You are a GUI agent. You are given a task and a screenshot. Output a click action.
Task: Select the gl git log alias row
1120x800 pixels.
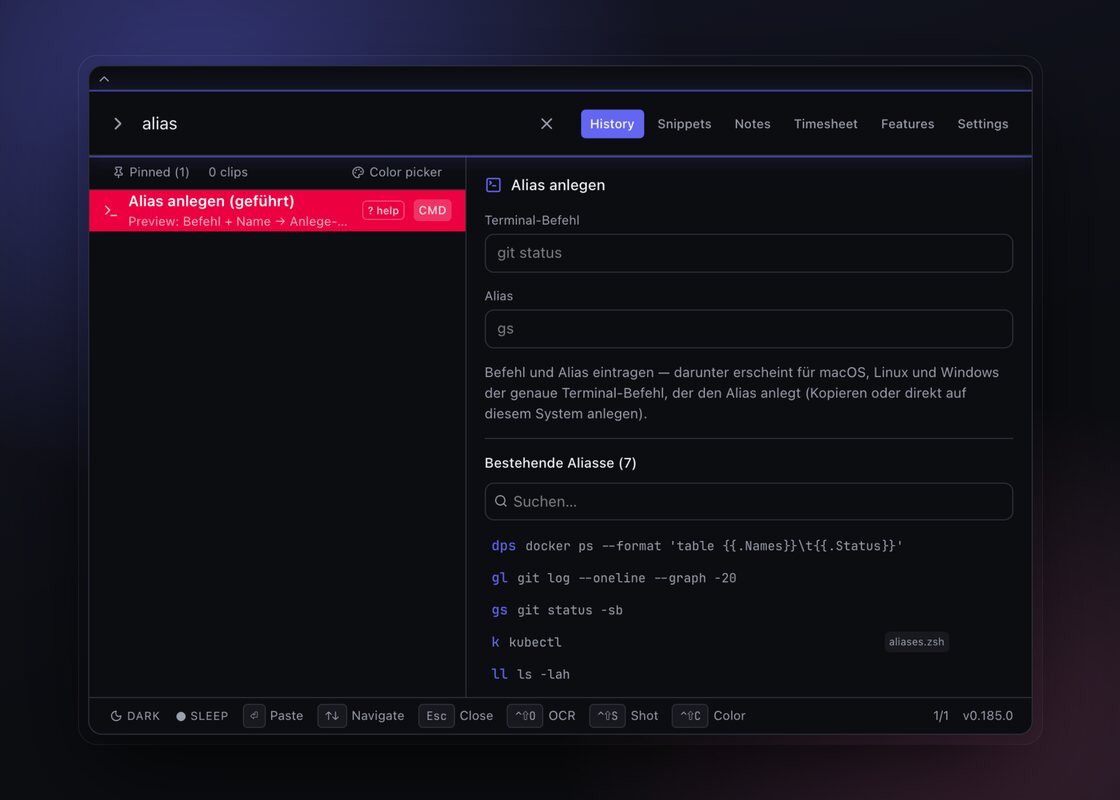[749, 578]
